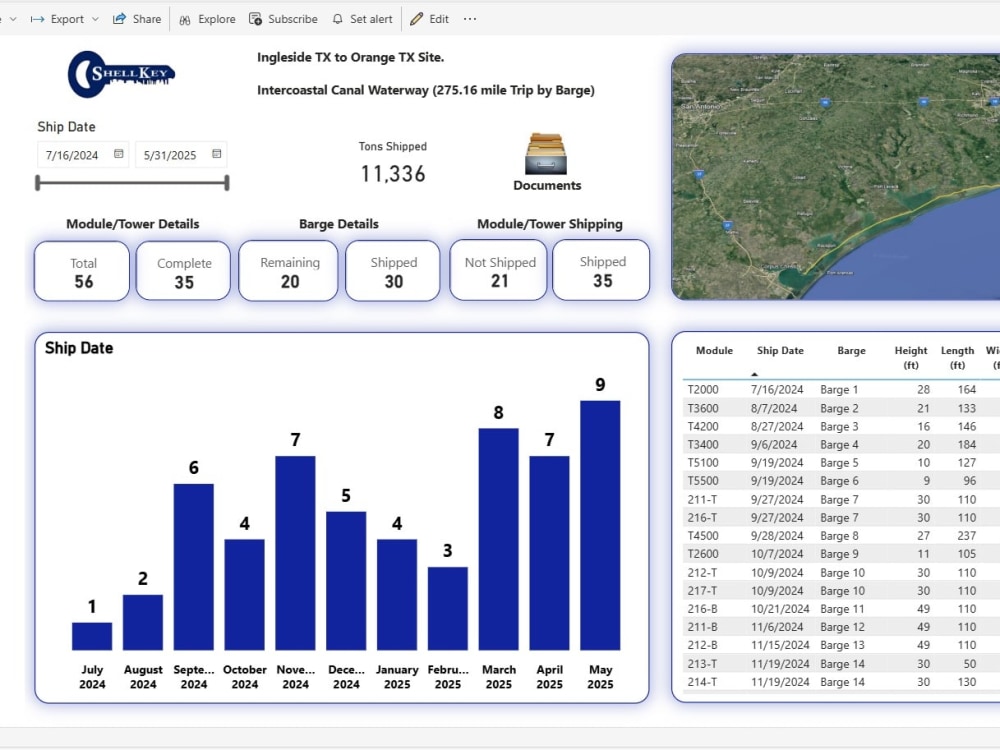
Task: Click the Shell Key logo
Action: point(121,75)
